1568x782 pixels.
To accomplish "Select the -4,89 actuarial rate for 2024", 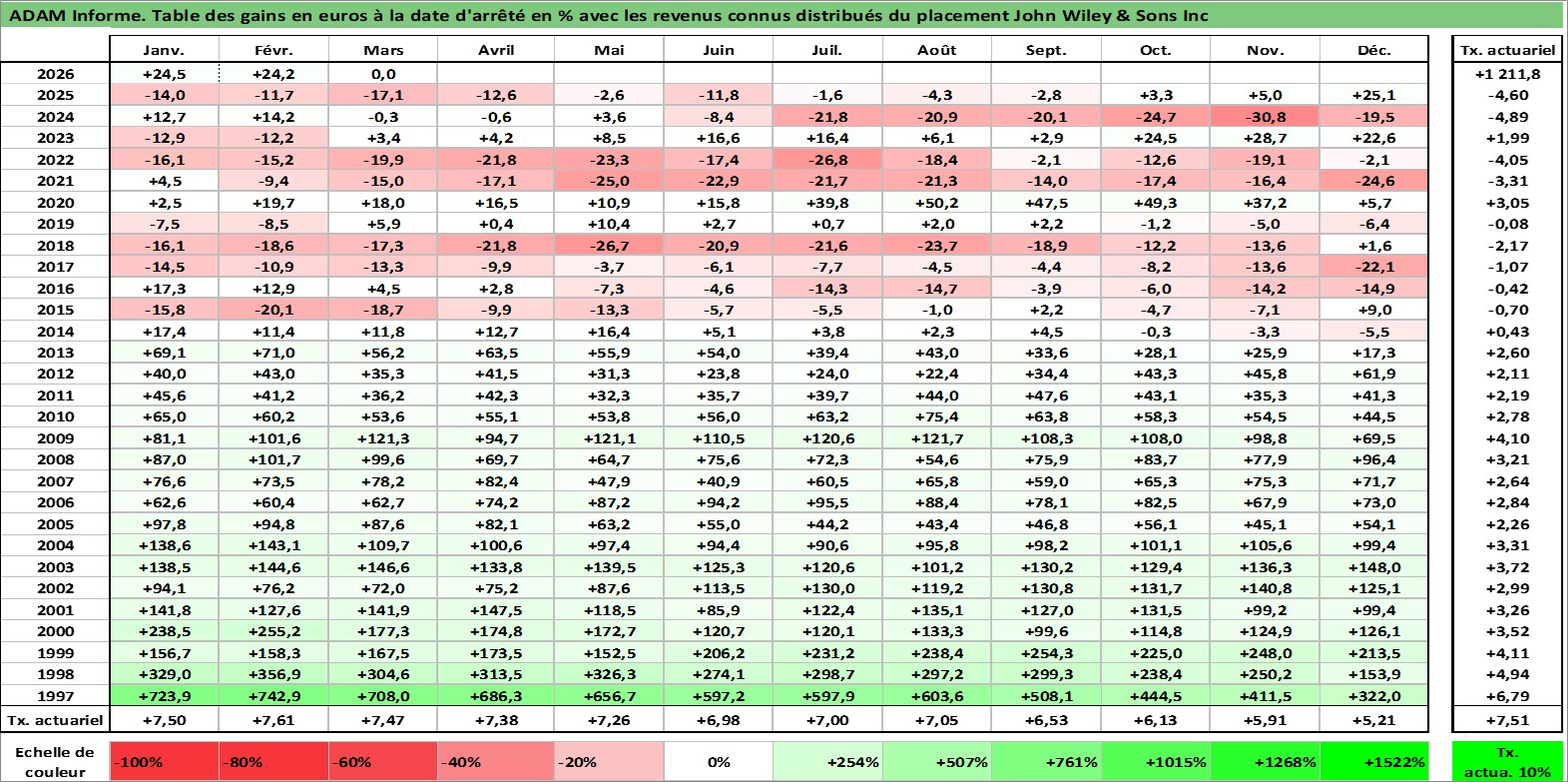I will [1507, 117].
